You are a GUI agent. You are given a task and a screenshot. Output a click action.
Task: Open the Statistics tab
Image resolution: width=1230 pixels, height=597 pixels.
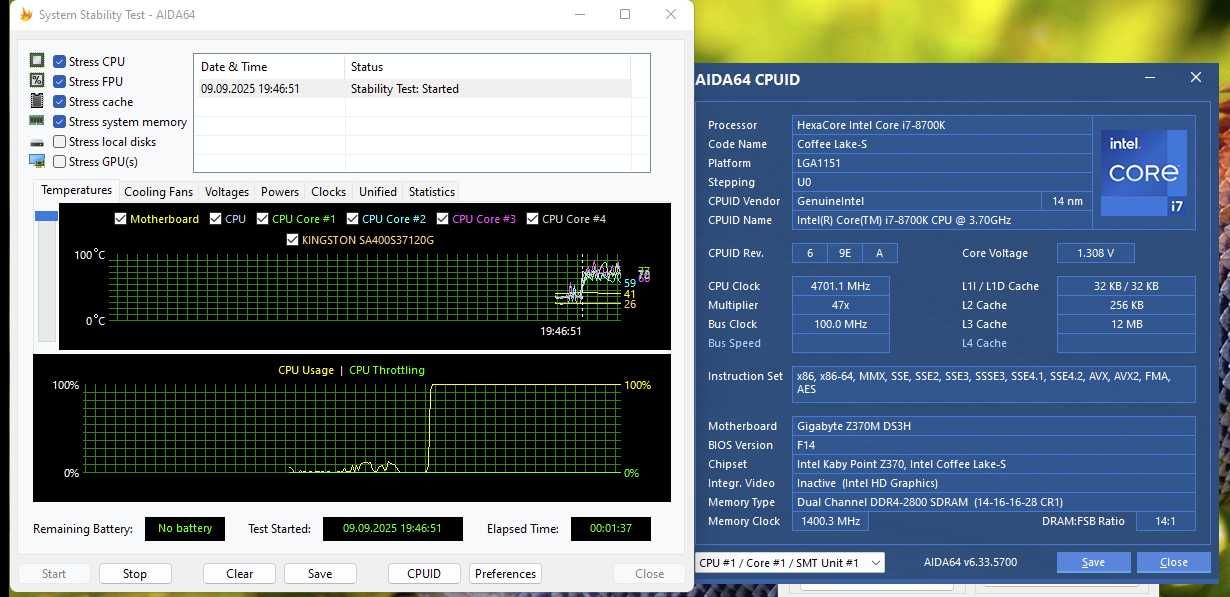[432, 192]
